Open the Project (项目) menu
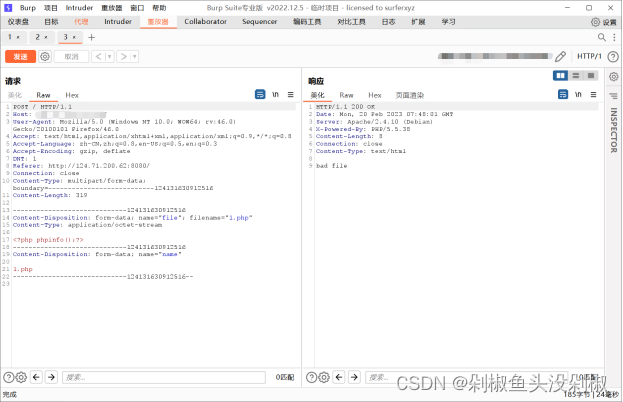The image size is (623, 402). click(50, 8)
